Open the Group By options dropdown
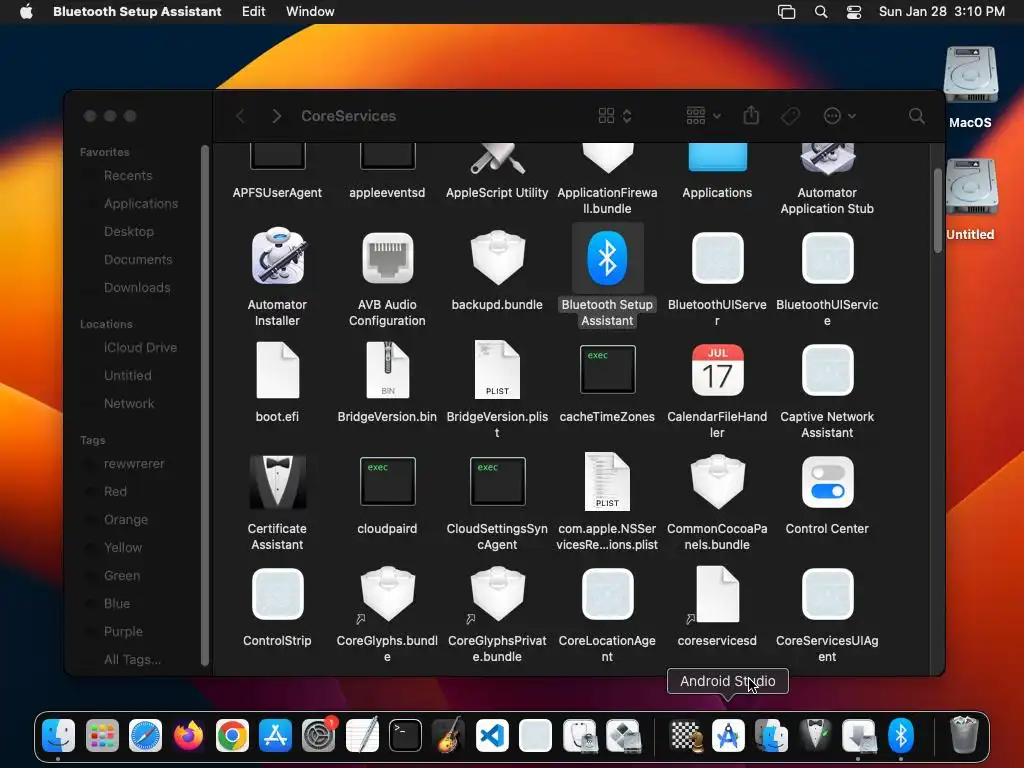Viewport: 1024px width, 768px height. pyautogui.click(x=703, y=116)
